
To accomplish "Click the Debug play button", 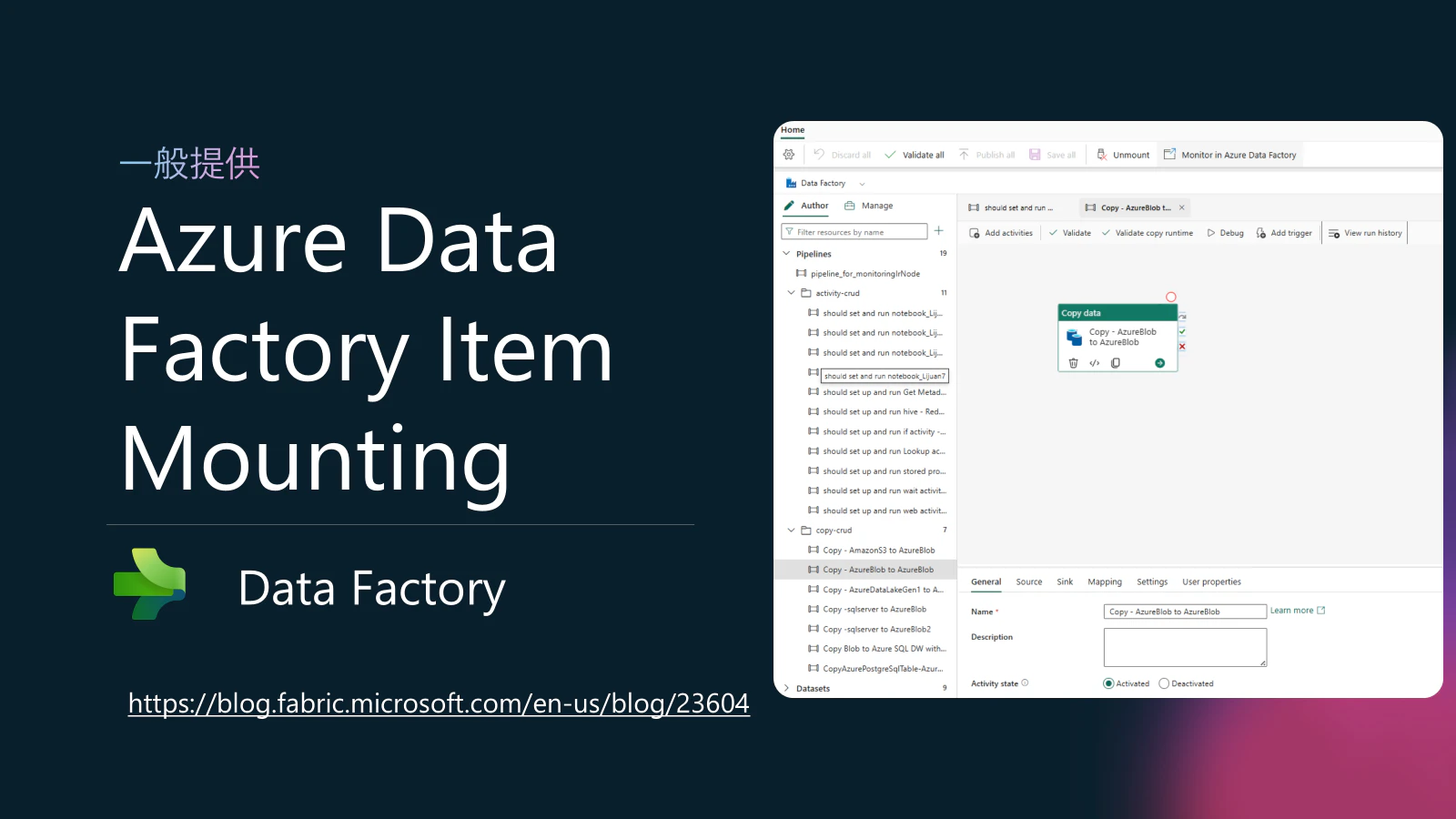I will (1225, 233).
